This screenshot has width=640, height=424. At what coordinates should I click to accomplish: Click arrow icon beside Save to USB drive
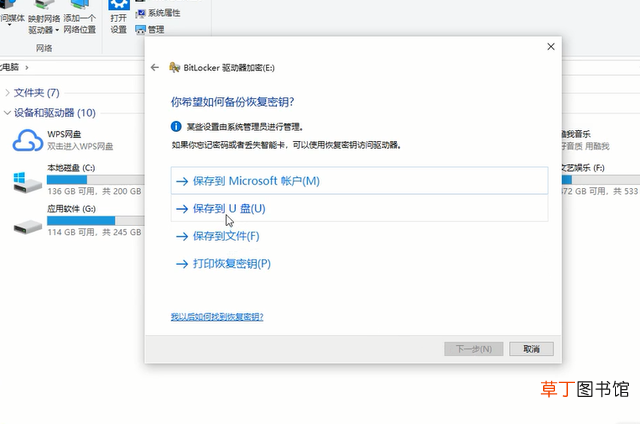182,209
